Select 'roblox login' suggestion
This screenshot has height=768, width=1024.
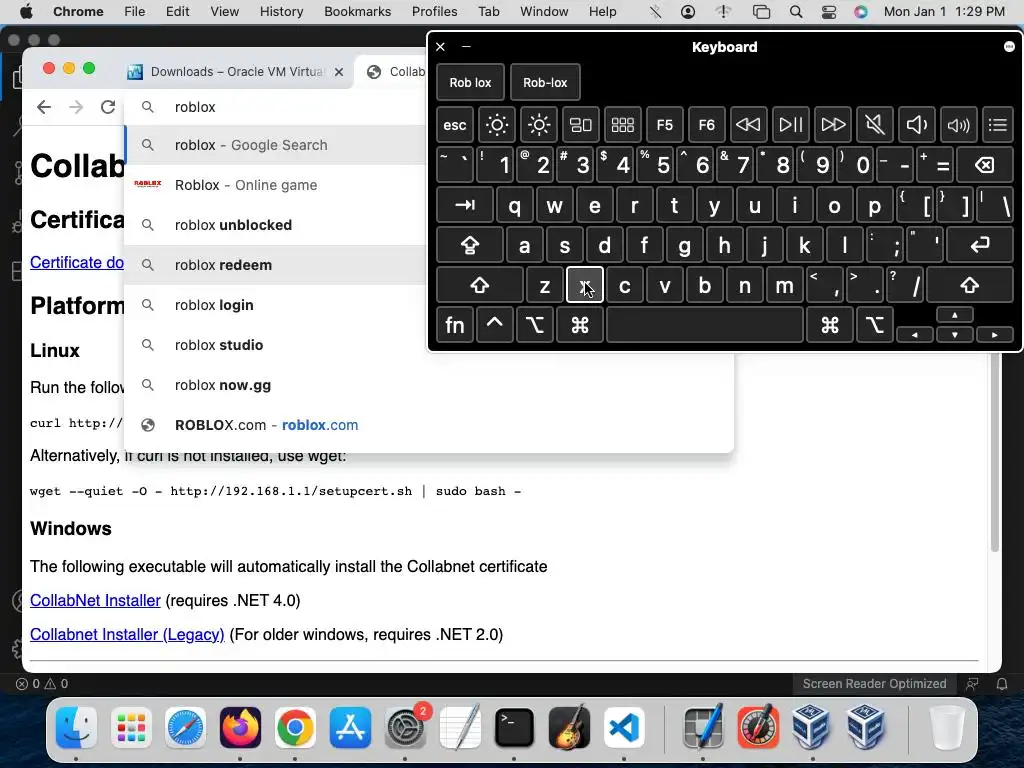(276, 305)
